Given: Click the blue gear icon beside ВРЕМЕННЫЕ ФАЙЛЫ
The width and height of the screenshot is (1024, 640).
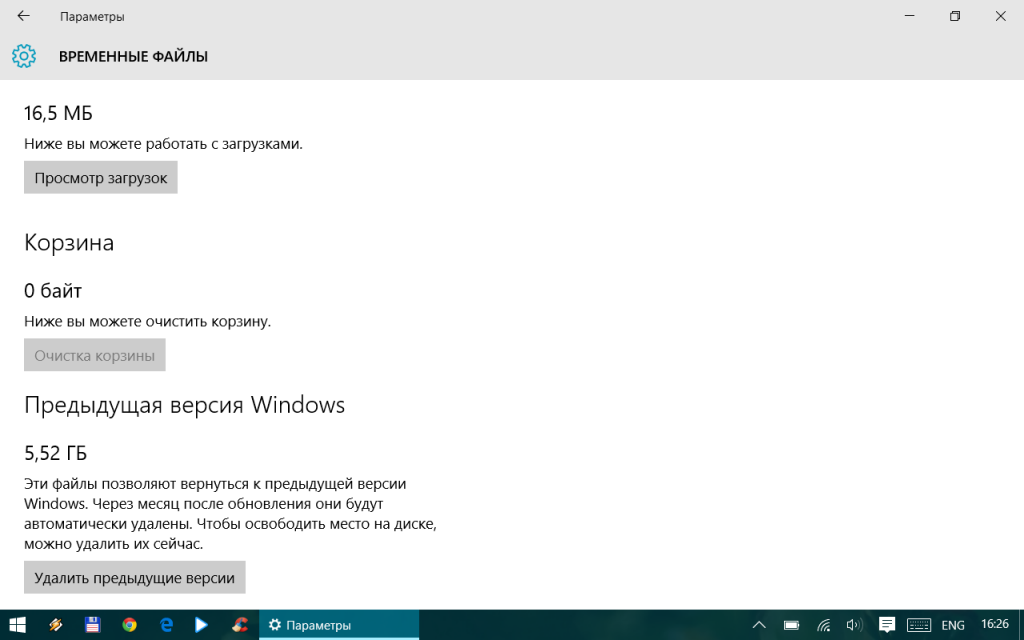Looking at the screenshot, I should [22, 56].
